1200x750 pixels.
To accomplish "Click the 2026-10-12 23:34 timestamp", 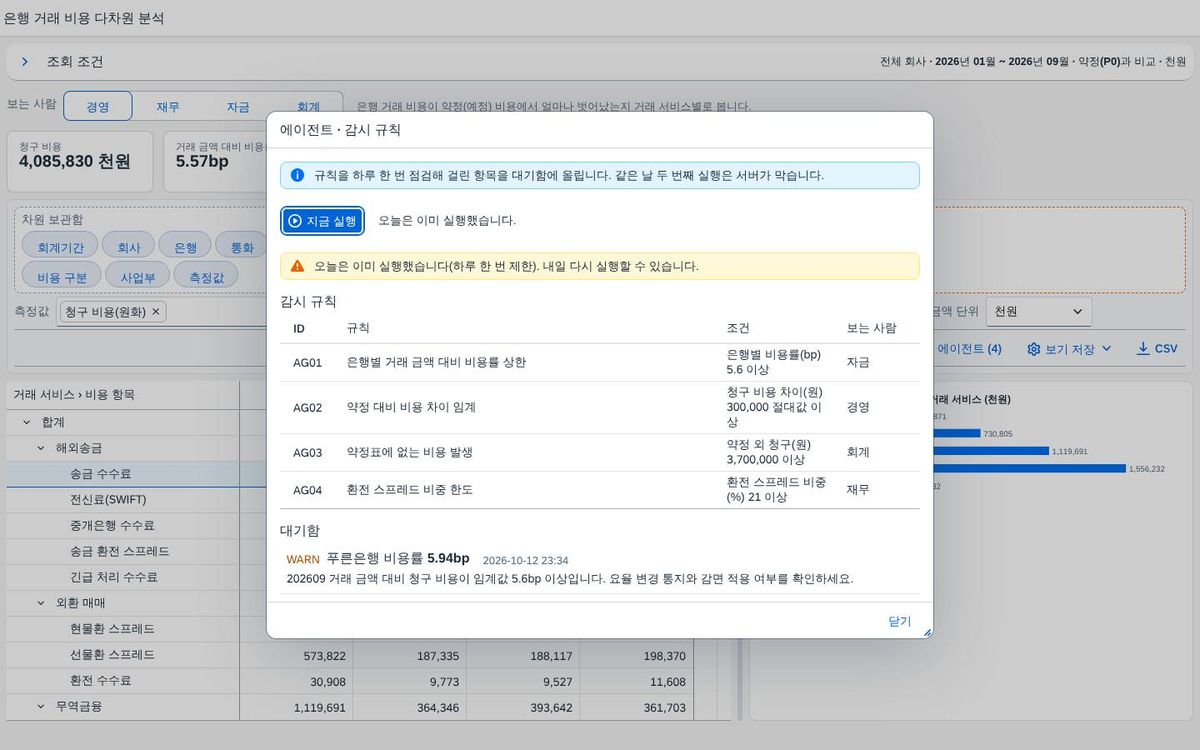I will point(525,560).
